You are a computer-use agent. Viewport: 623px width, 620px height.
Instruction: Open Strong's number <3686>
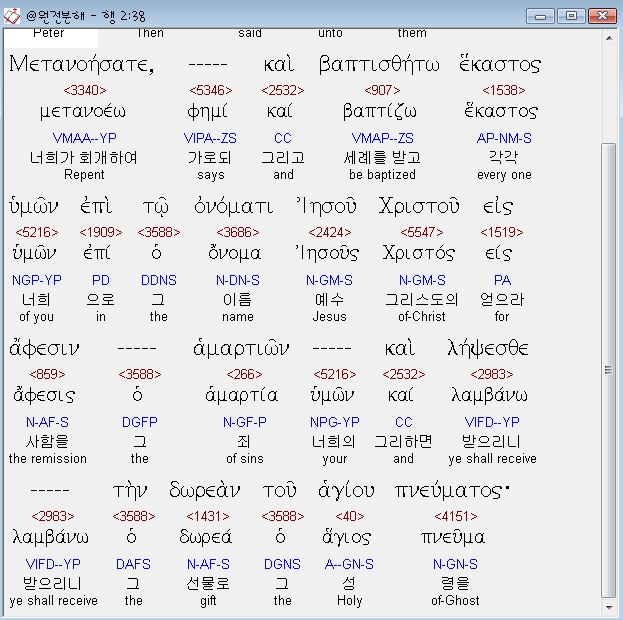point(238,232)
